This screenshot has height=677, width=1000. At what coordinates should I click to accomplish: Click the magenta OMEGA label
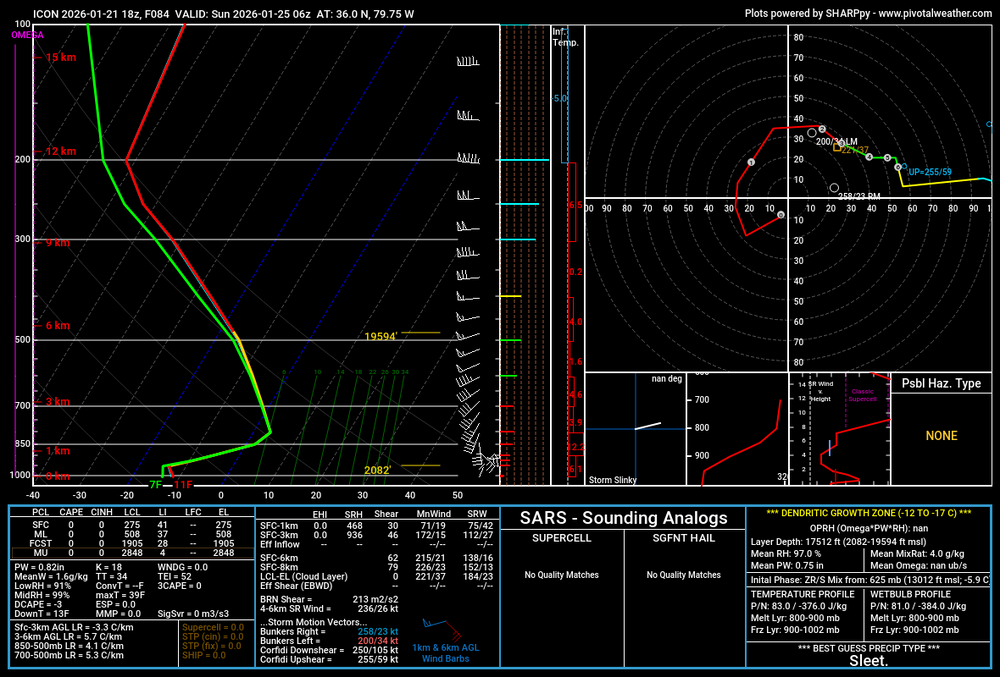[27, 35]
